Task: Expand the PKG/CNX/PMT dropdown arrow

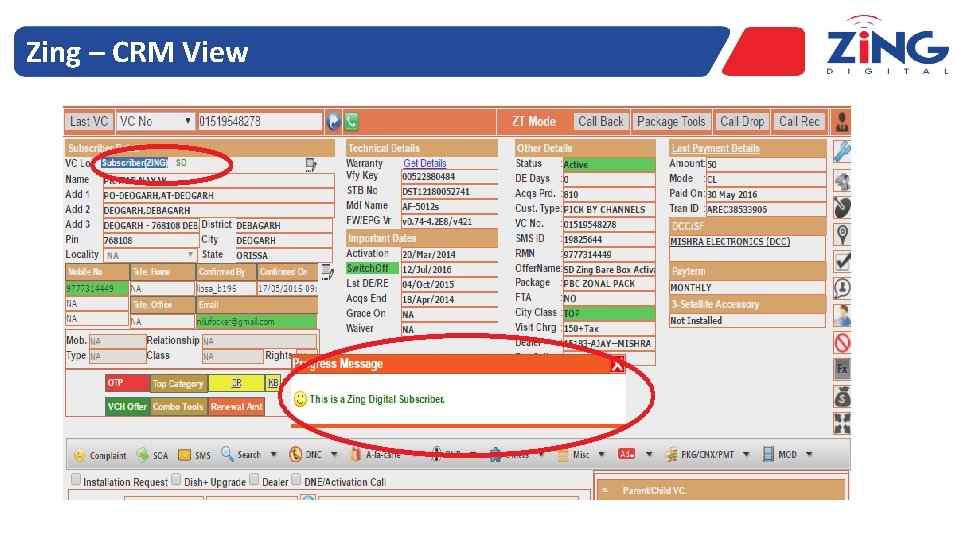Action: [x=746, y=454]
